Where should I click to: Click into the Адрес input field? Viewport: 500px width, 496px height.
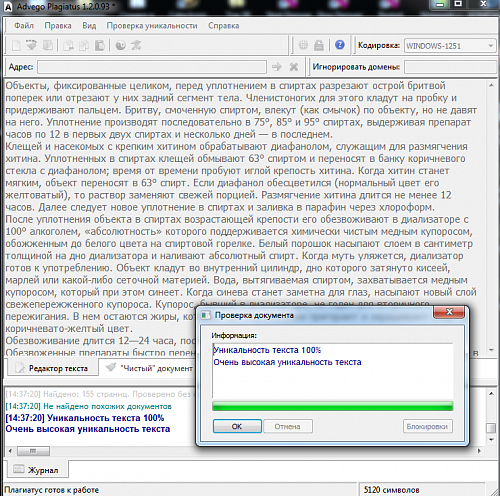point(152,67)
